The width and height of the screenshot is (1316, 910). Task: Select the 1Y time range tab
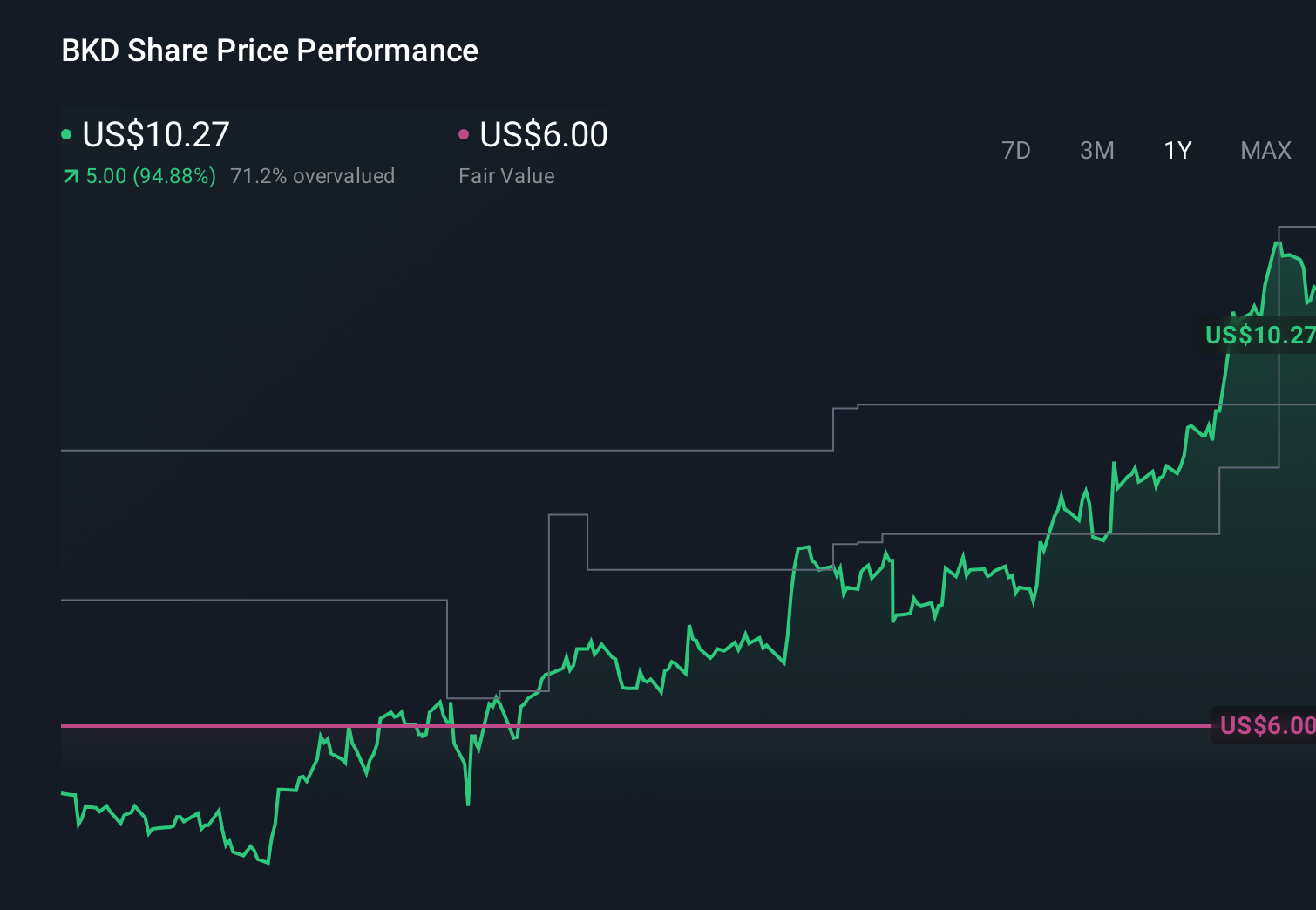pos(1177,150)
